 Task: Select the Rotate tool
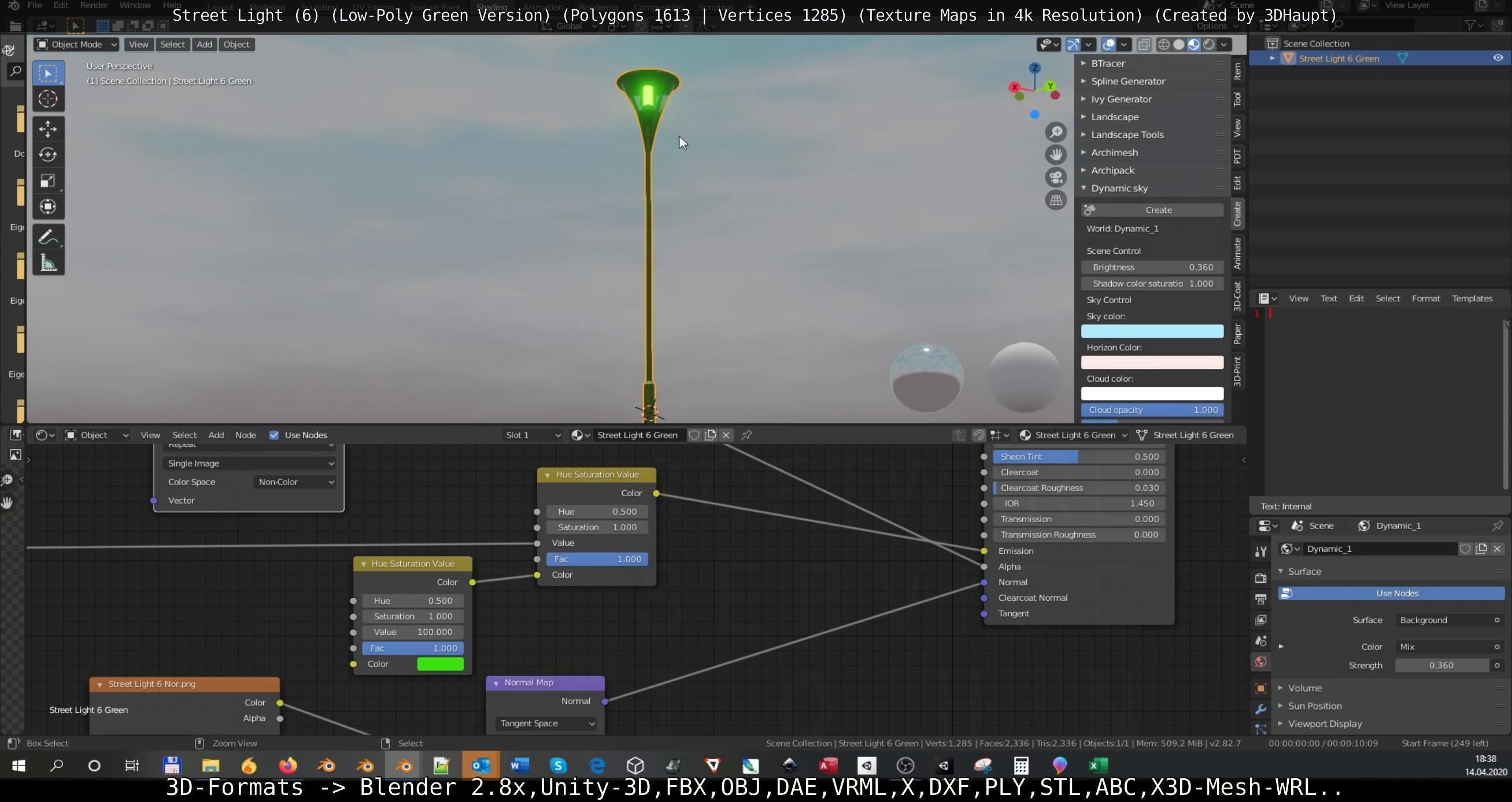point(48,154)
